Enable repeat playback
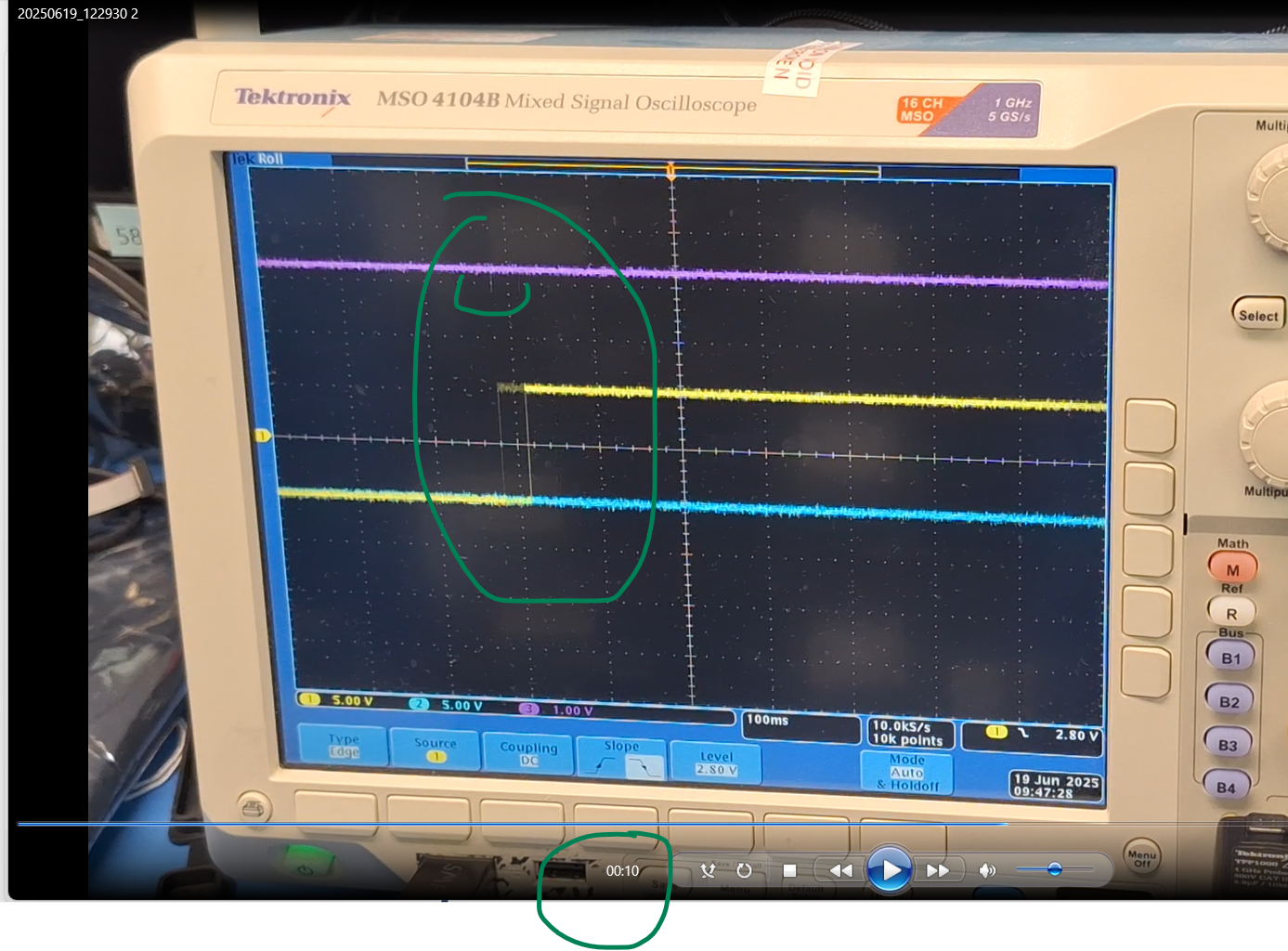The width and height of the screenshot is (1288, 951). click(x=744, y=870)
